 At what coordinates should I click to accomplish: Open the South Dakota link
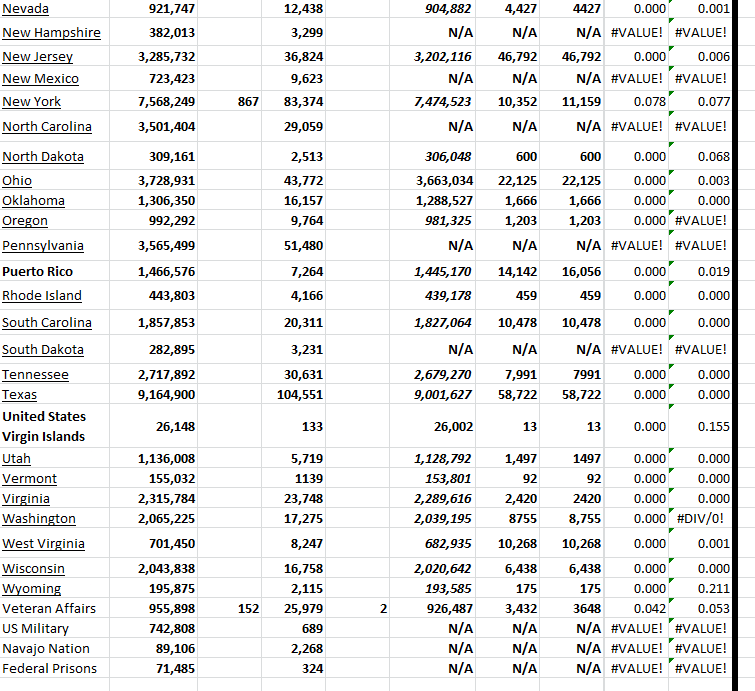coord(43,350)
